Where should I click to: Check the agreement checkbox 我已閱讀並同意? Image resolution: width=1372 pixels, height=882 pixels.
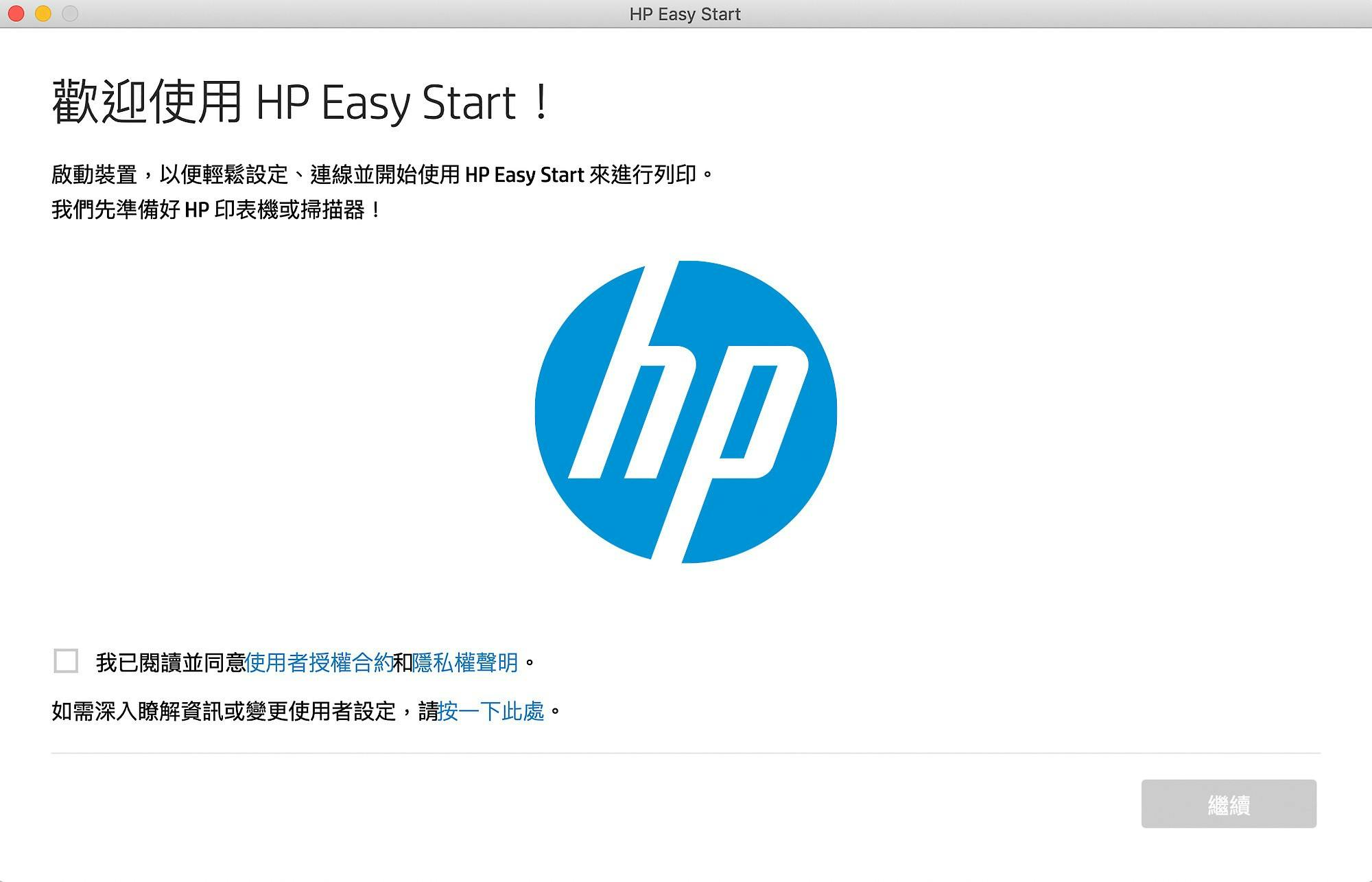(66, 661)
